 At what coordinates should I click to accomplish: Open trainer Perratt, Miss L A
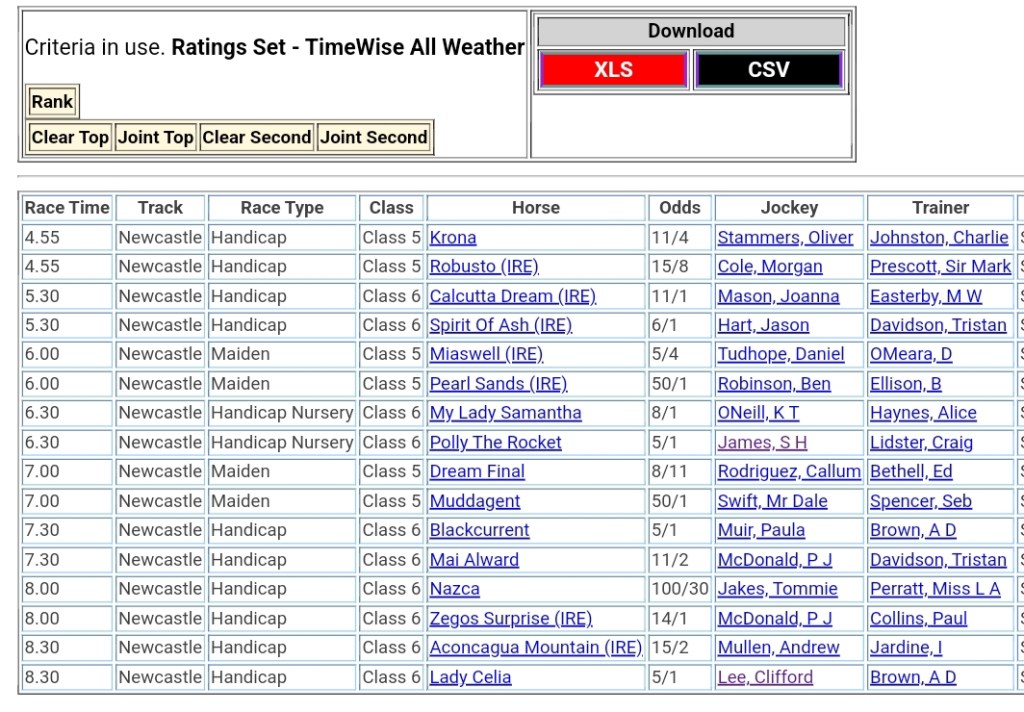935,590
